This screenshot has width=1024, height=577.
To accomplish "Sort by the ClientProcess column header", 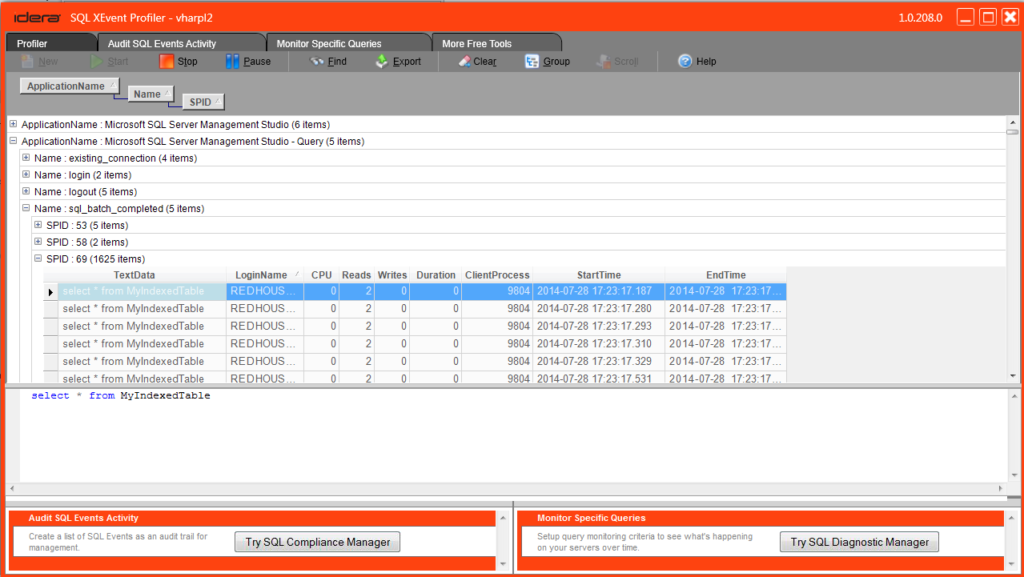I will tap(497, 275).
